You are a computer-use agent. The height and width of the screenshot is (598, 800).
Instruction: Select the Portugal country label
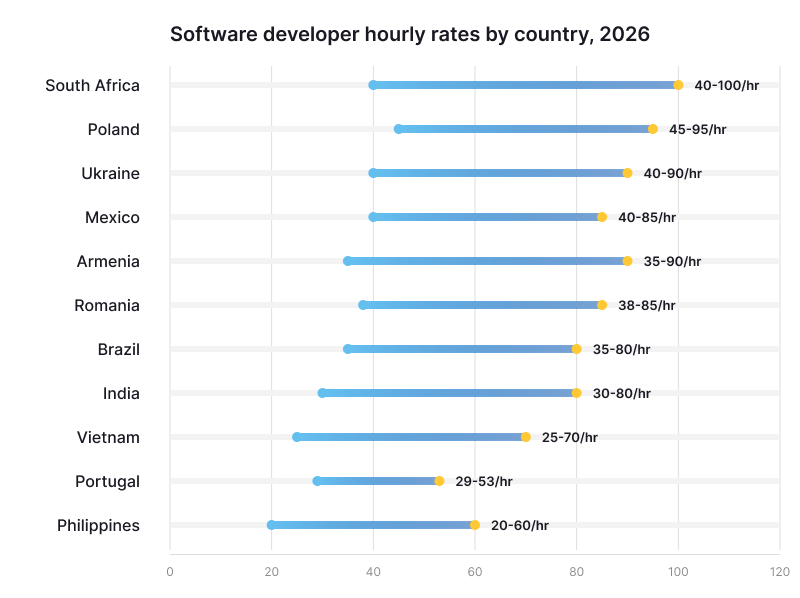tap(108, 482)
